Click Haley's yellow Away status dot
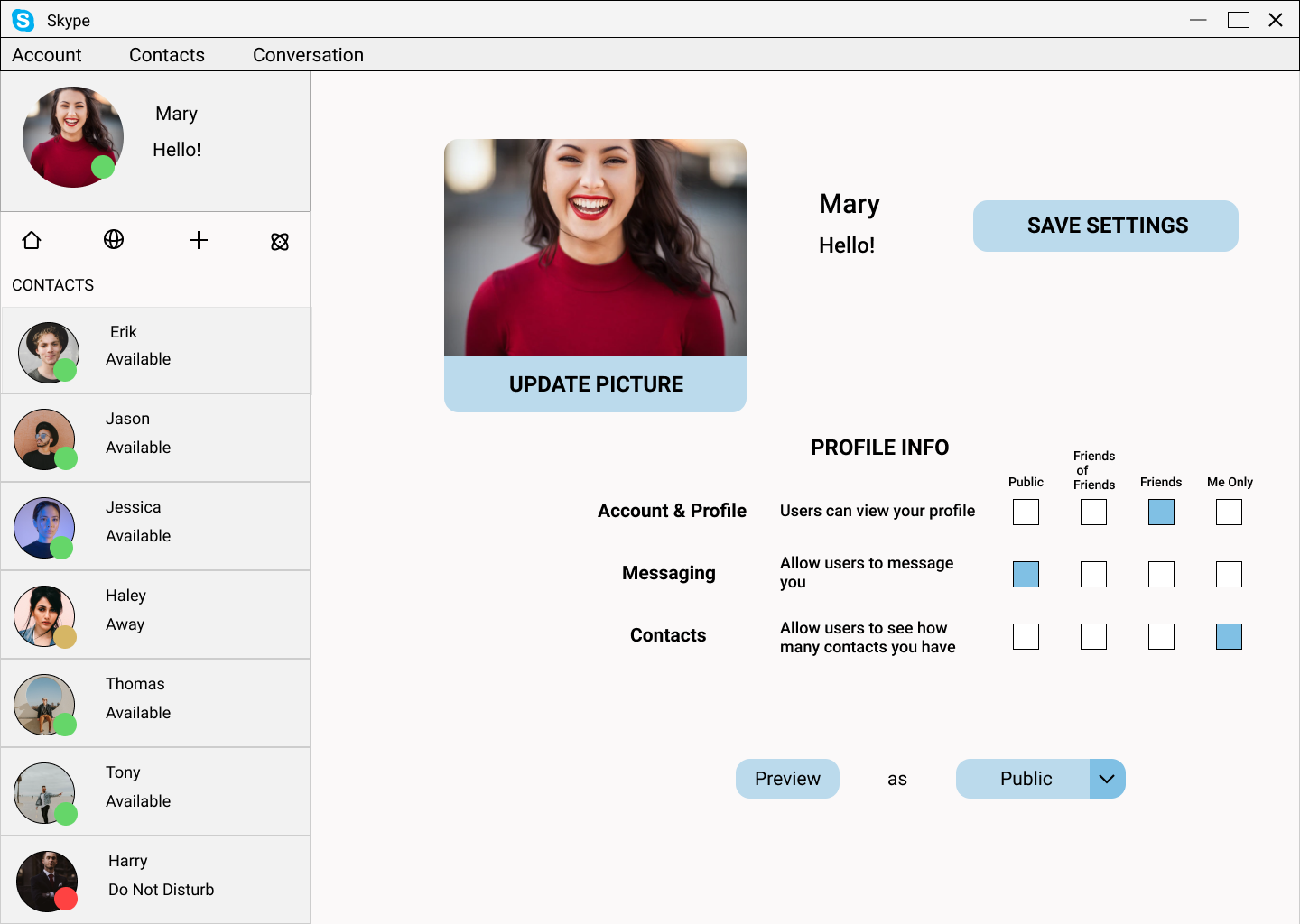Image resolution: width=1300 pixels, height=924 pixels. [65, 638]
